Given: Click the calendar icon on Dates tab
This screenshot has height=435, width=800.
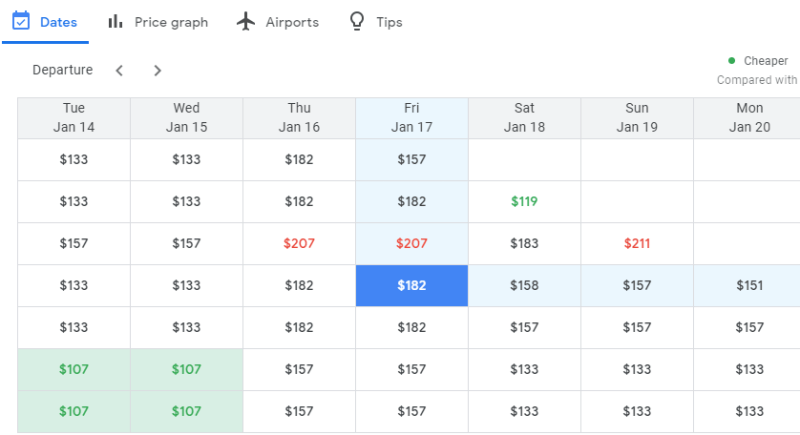Looking at the screenshot, I should click(x=20, y=21).
